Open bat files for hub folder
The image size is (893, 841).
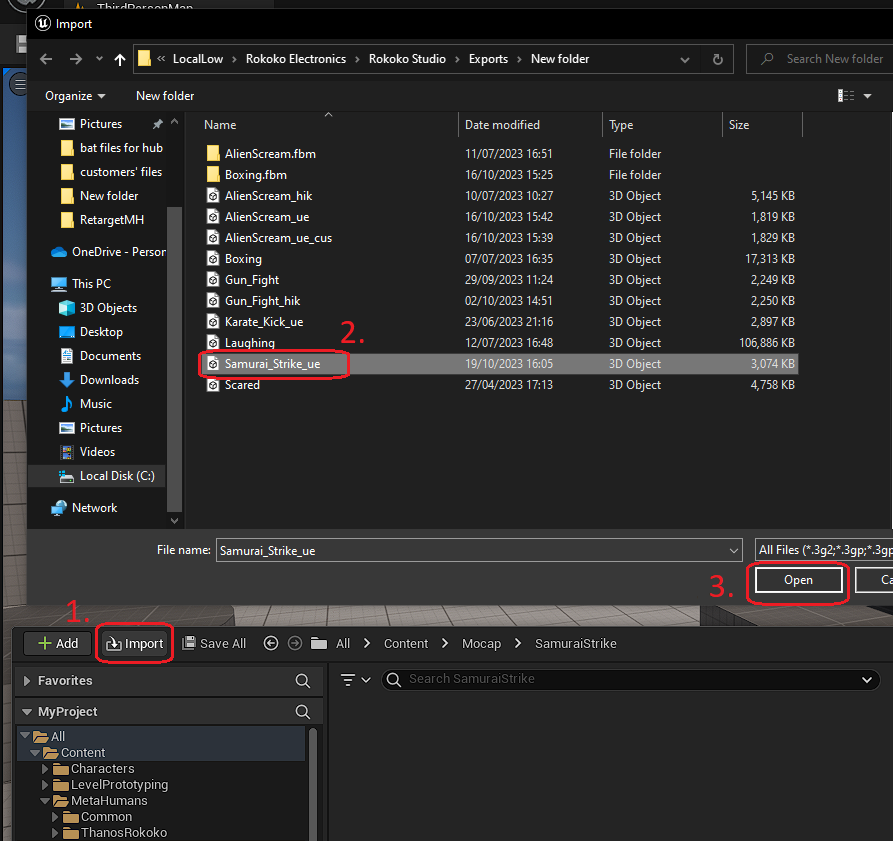(x=112, y=148)
